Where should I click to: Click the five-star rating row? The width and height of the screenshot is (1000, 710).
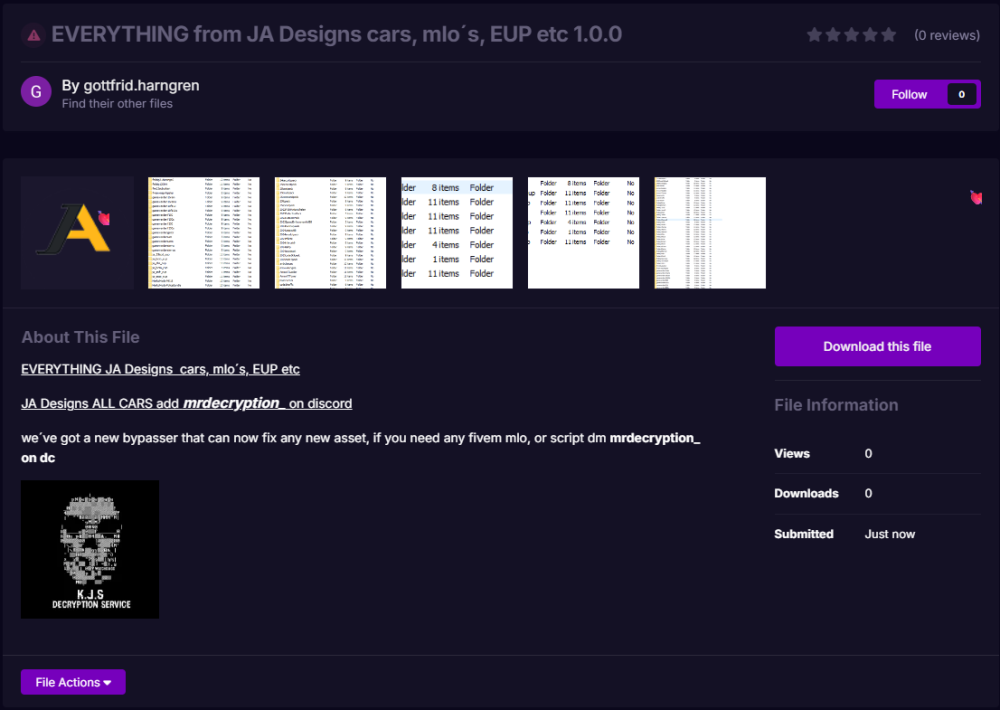[x=851, y=35]
